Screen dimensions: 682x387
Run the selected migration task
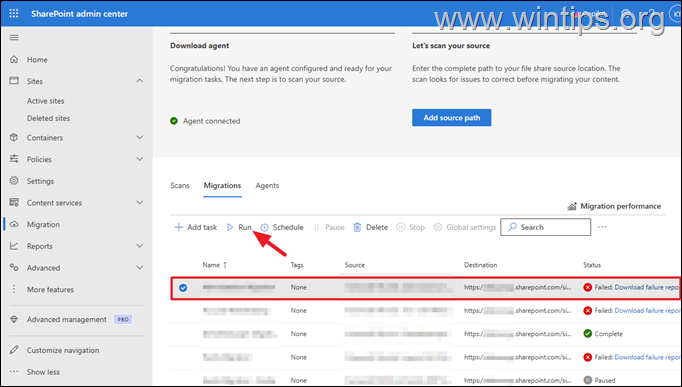(239, 227)
